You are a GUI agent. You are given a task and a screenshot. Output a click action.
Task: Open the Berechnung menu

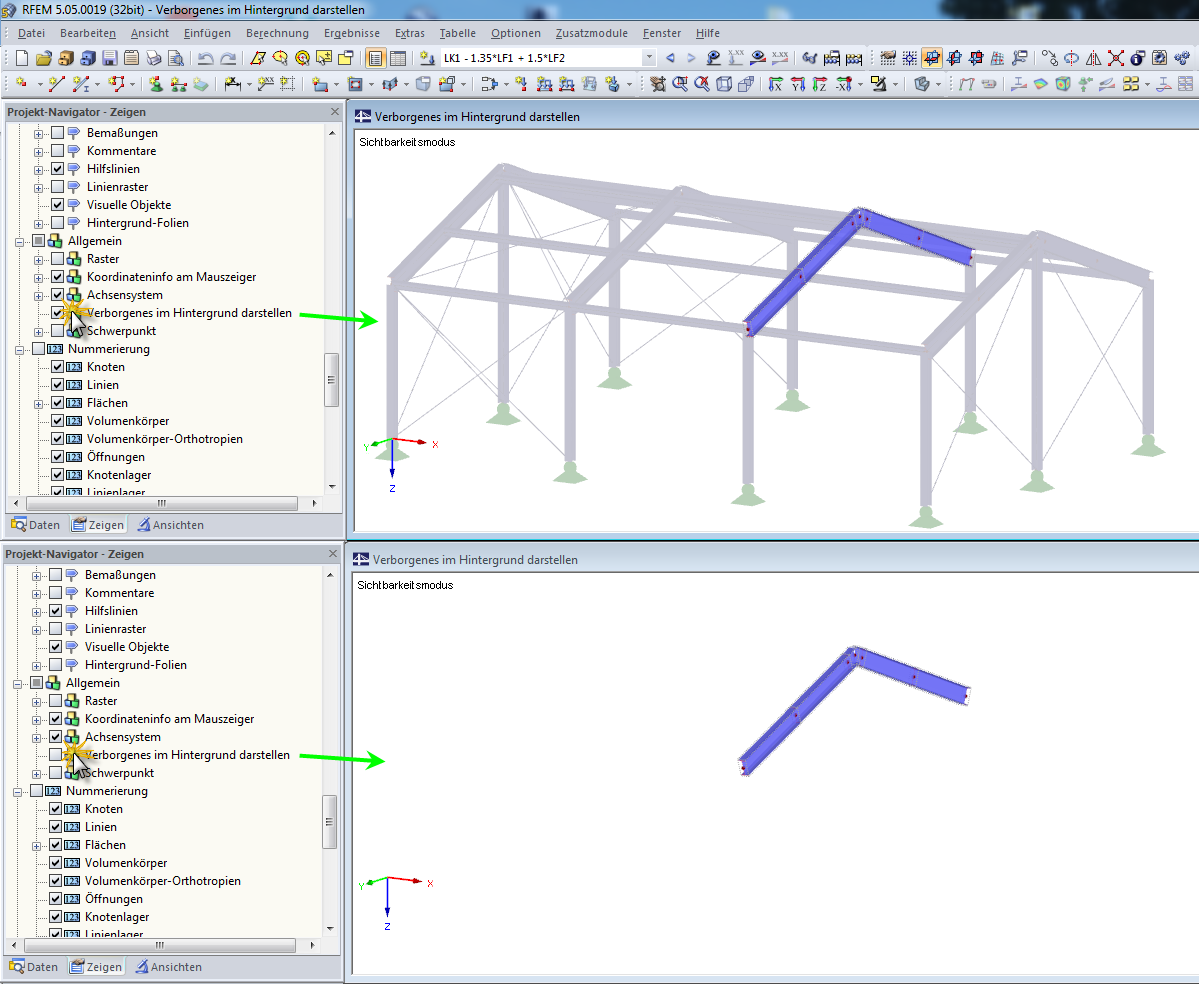click(277, 34)
